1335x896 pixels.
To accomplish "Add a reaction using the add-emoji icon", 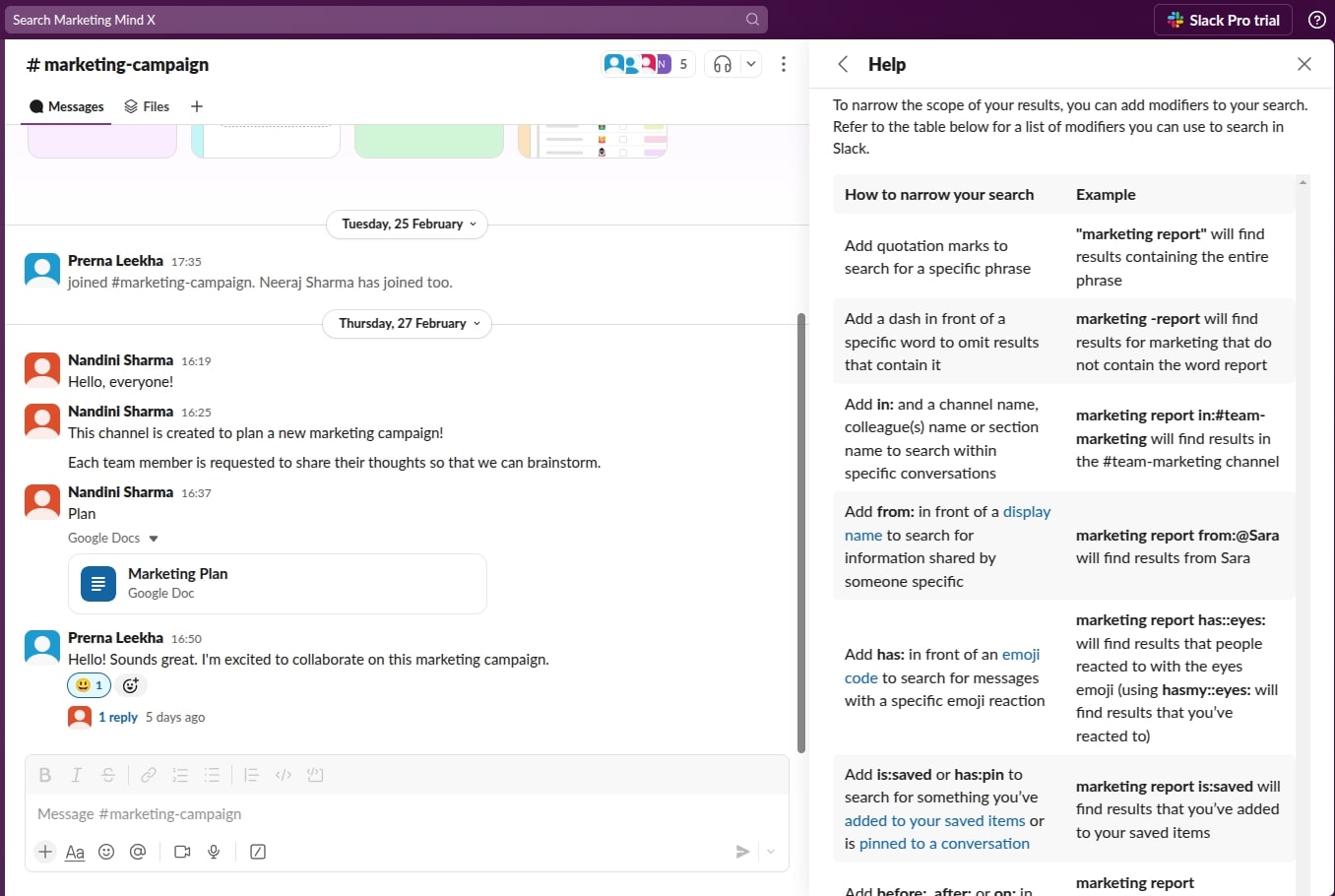I will point(131,685).
